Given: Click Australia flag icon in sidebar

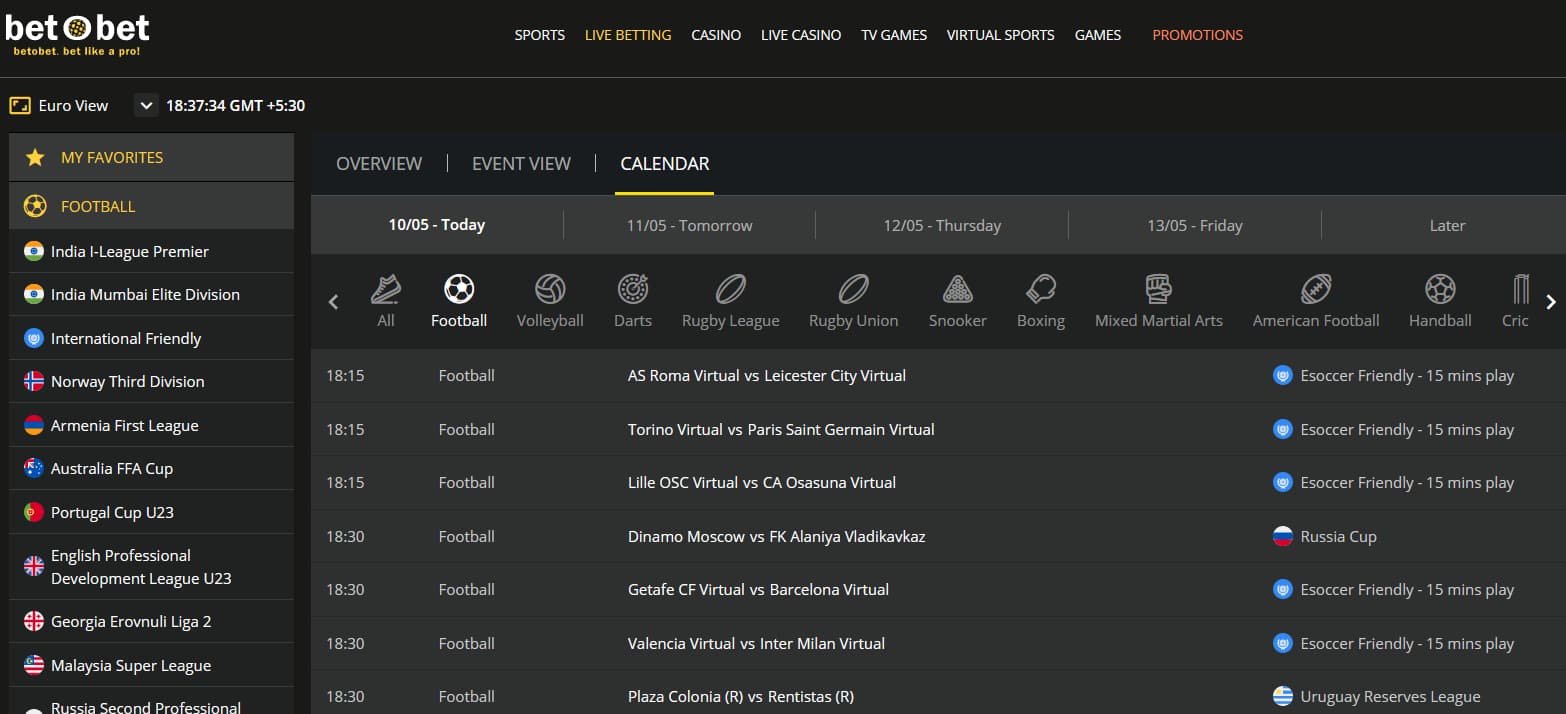Looking at the screenshot, I should (x=34, y=468).
